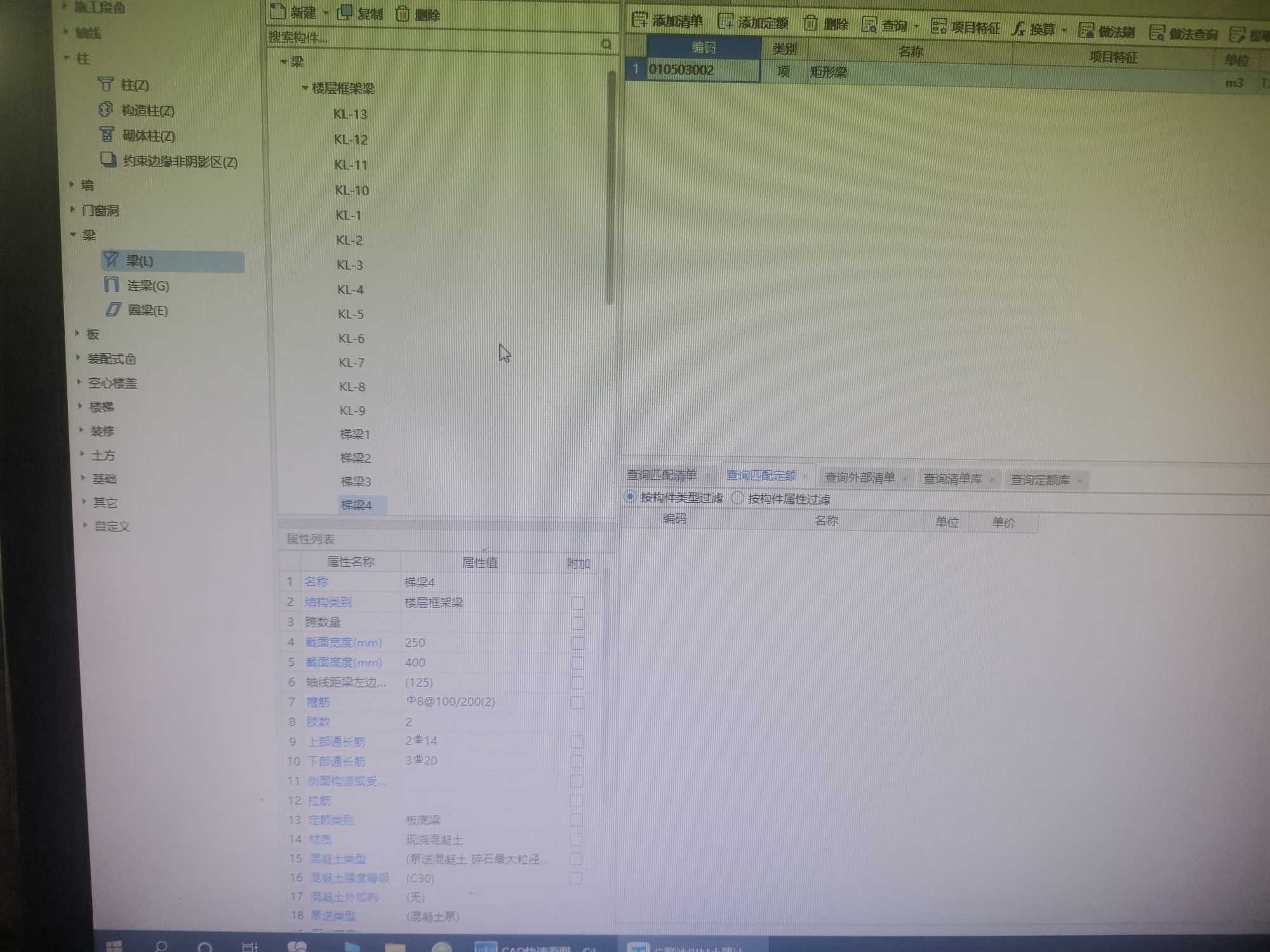The width and height of the screenshot is (1270, 952).
Task: Tick the 附加 checkbox for 截面高度(mm)
Action: coord(577,663)
